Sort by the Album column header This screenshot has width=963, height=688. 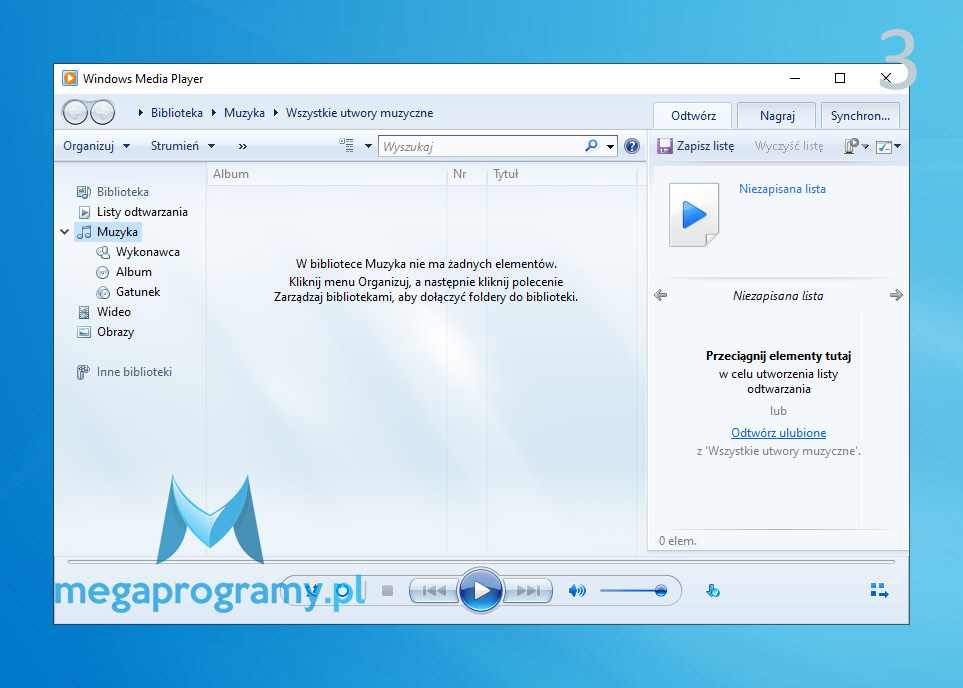point(327,174)
